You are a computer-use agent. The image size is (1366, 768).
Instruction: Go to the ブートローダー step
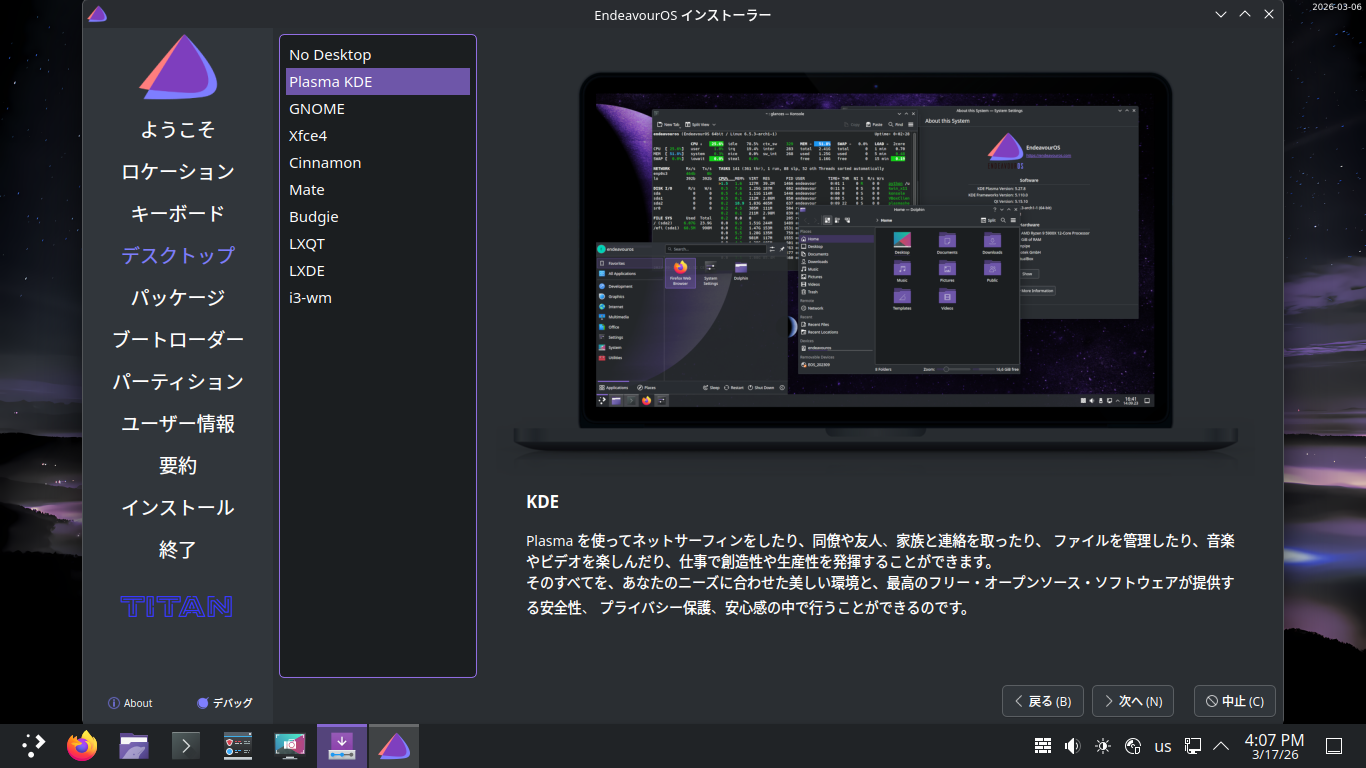[178, 340]
